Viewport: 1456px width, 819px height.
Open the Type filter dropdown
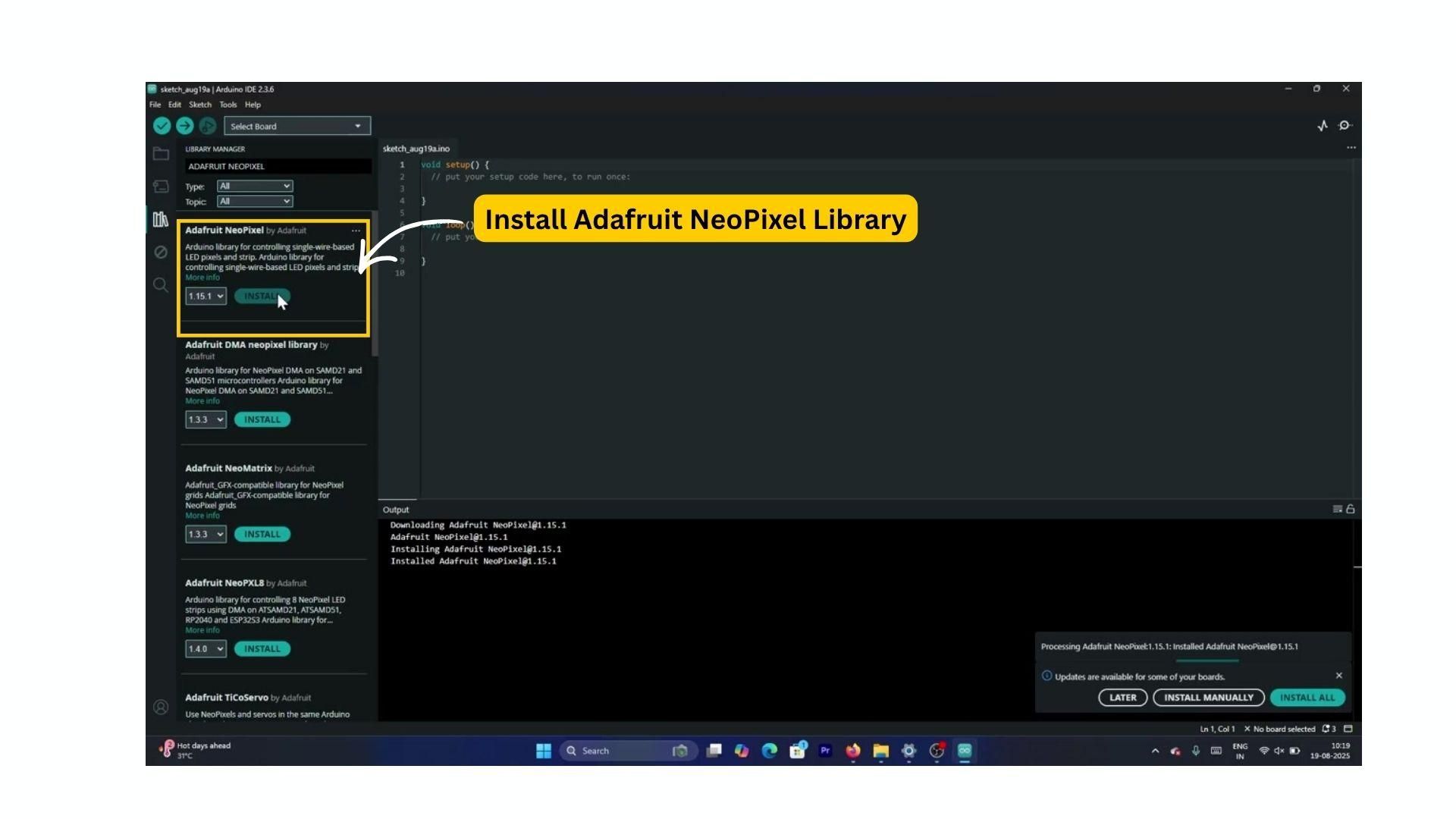[255, 186]
